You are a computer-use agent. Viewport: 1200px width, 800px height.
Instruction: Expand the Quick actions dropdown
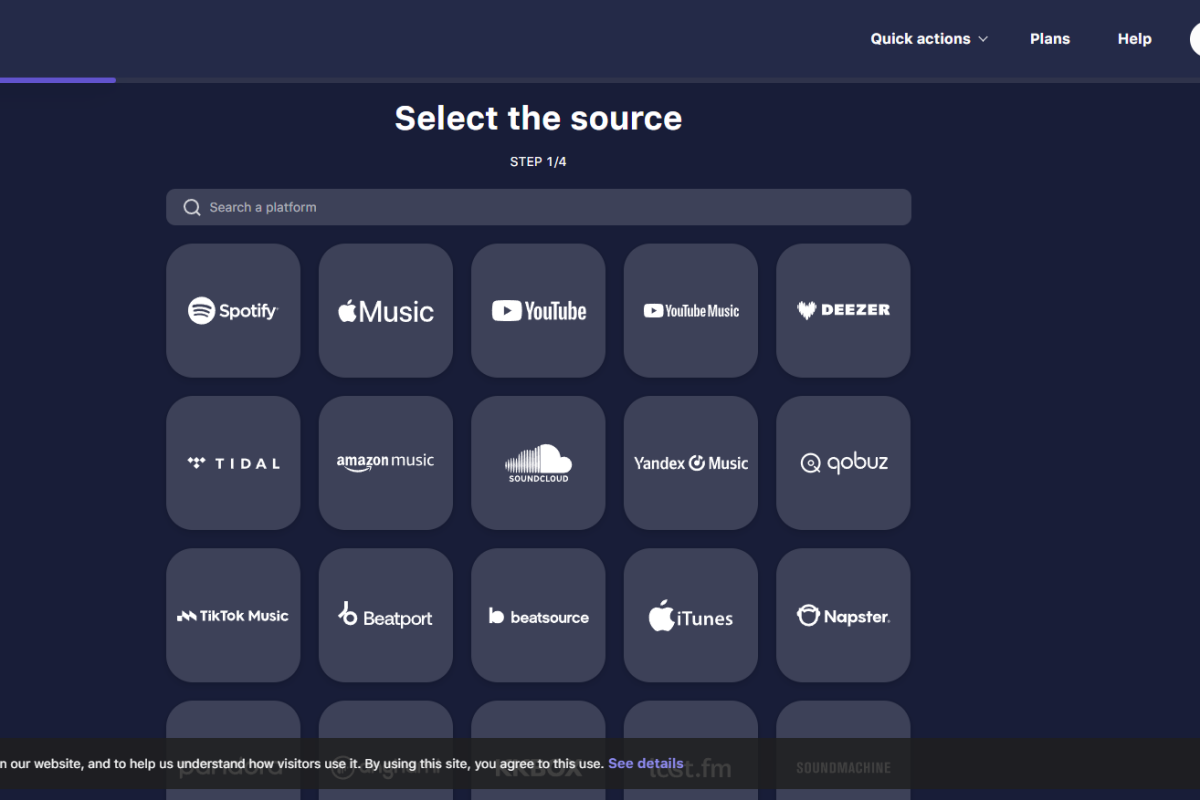click(x=928, y=39)
